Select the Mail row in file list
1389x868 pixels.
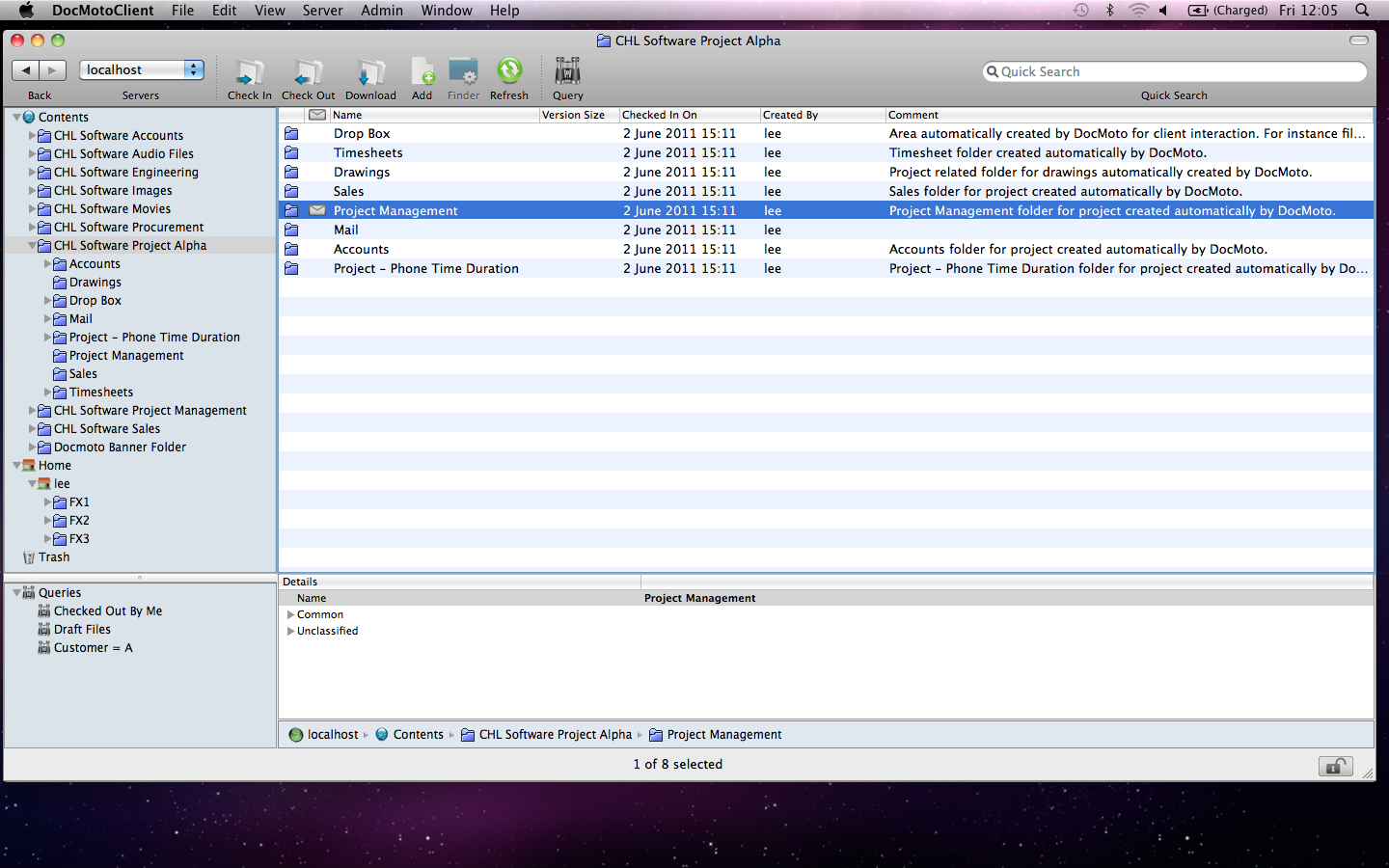click(x=826, y=230)
